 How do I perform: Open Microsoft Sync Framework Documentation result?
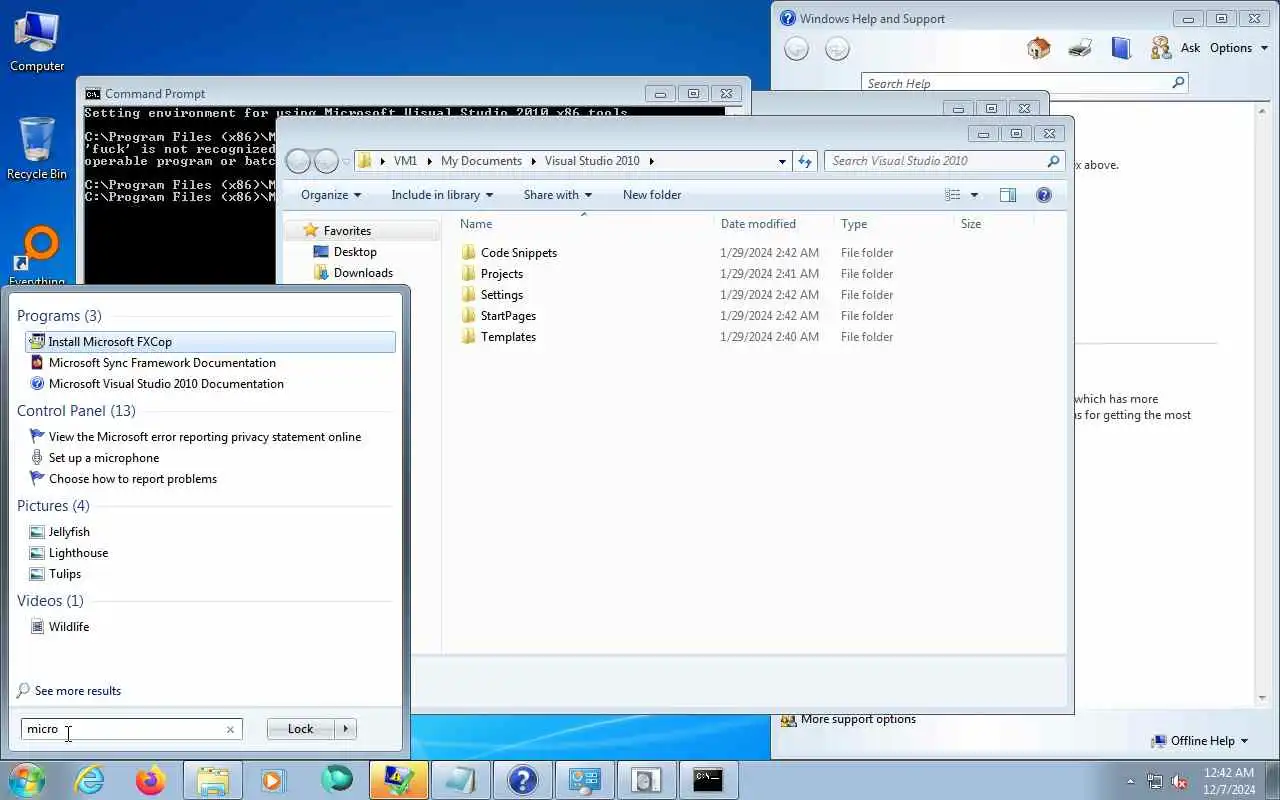[x=162, y=363]
